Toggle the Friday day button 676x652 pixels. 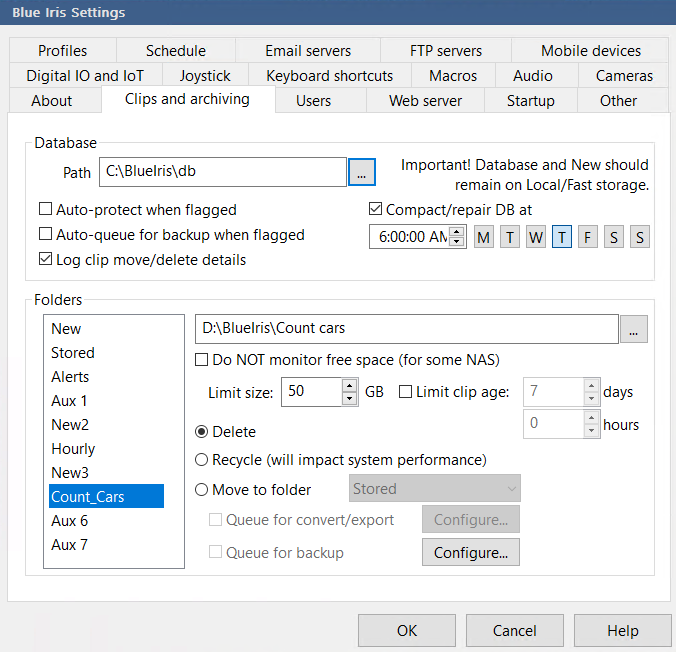click(x=588, y=237)
